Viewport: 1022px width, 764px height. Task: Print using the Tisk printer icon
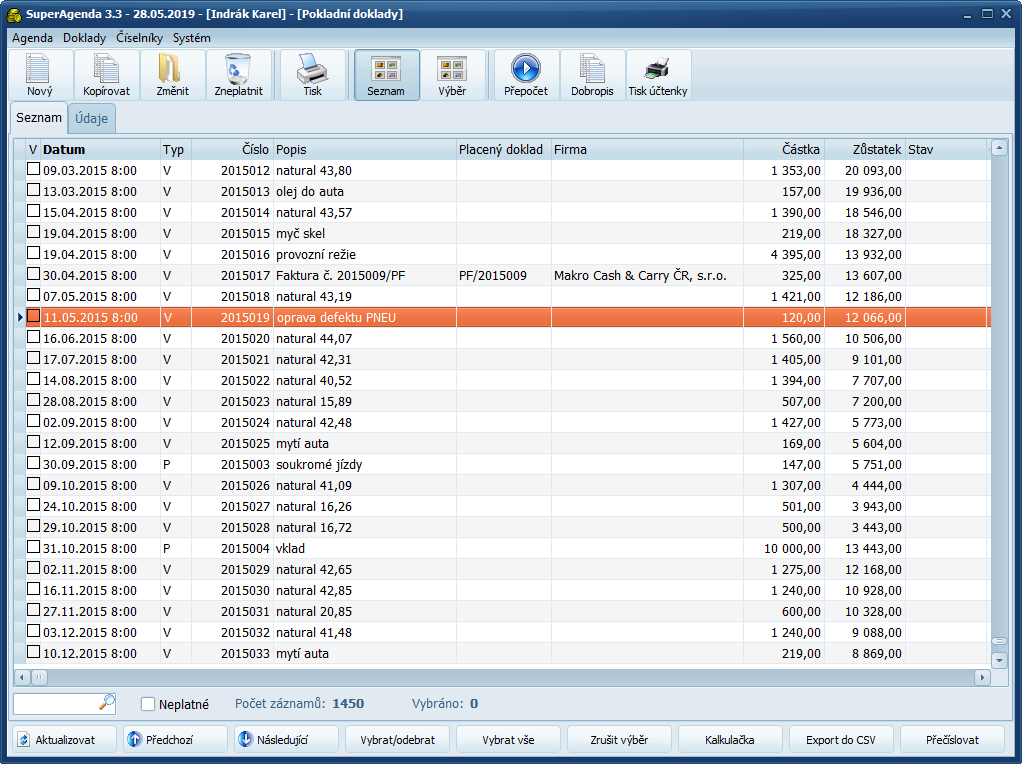pos(312,75)
